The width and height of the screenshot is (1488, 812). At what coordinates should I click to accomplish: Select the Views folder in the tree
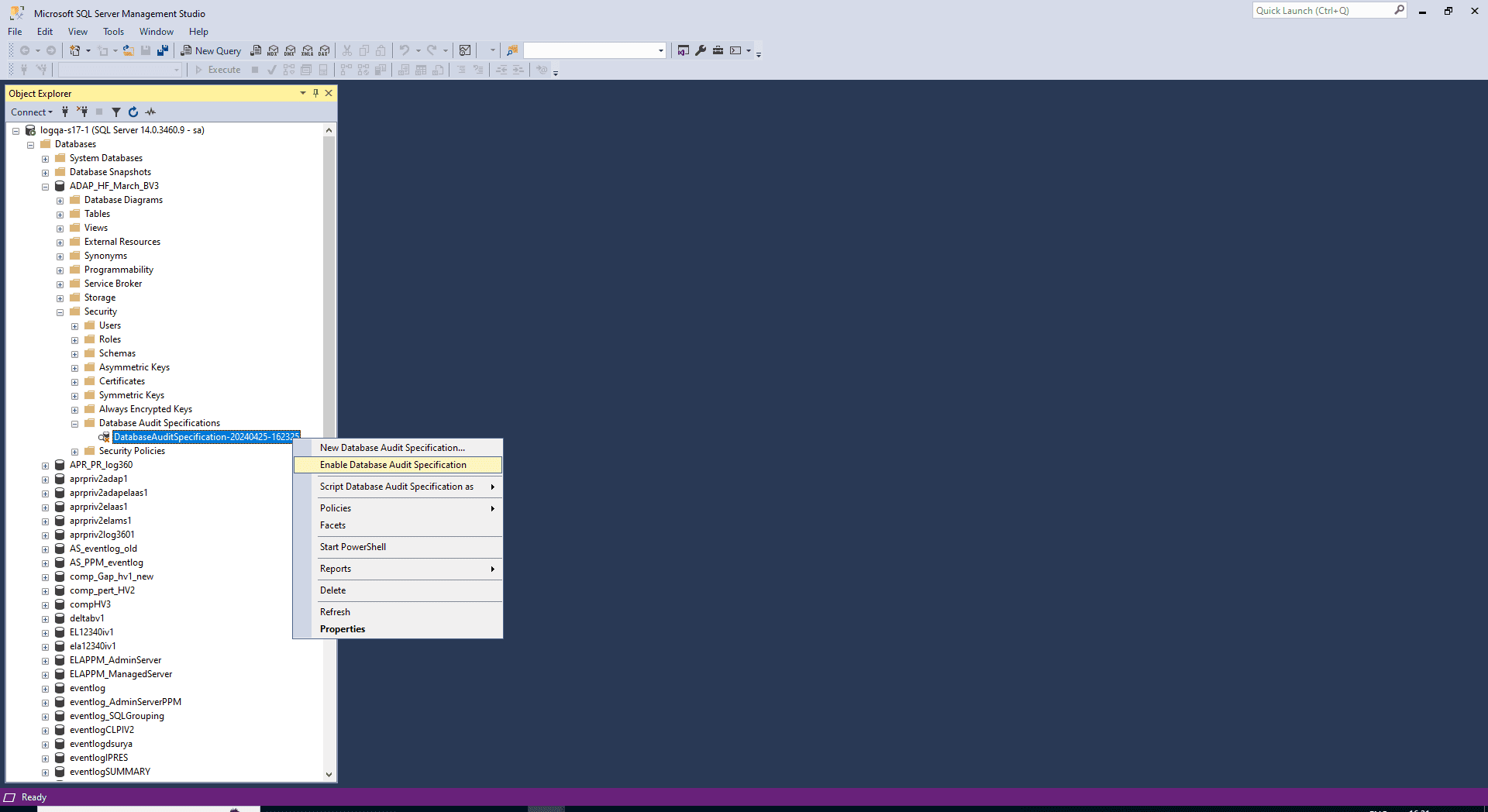[x=96, y=228]
